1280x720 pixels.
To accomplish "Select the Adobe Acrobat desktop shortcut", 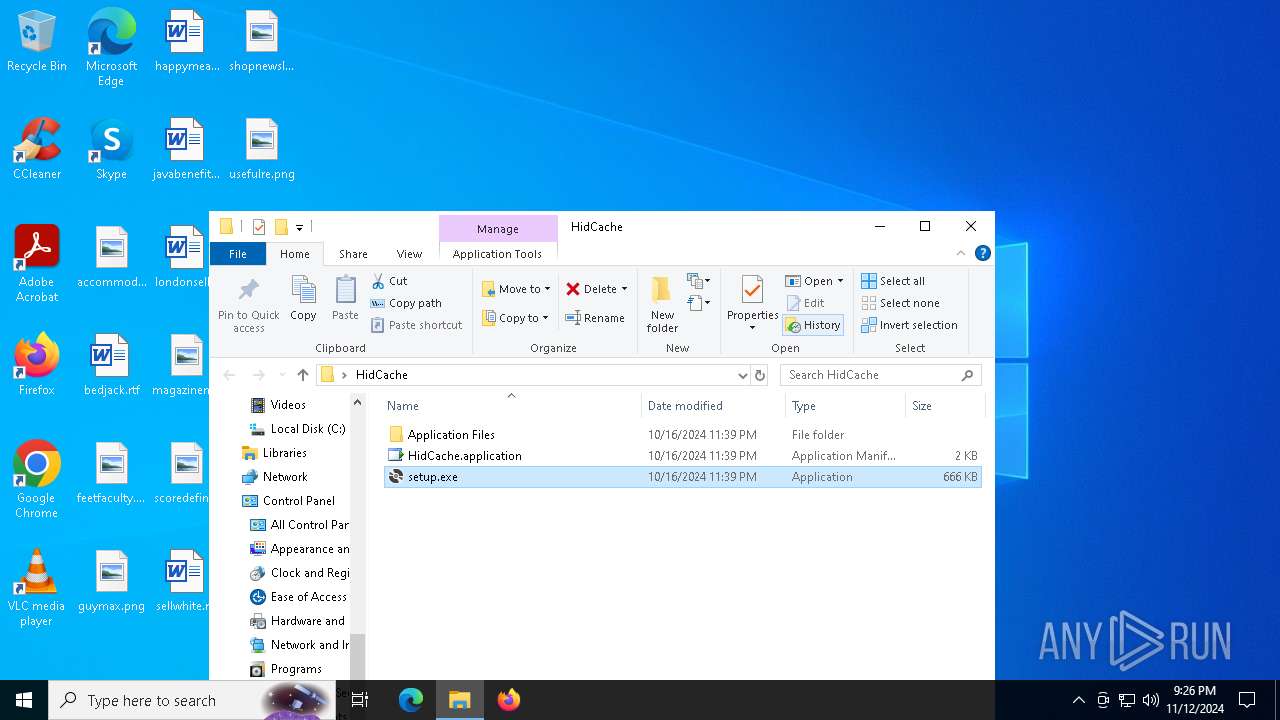I will click(x=37, y=263).
